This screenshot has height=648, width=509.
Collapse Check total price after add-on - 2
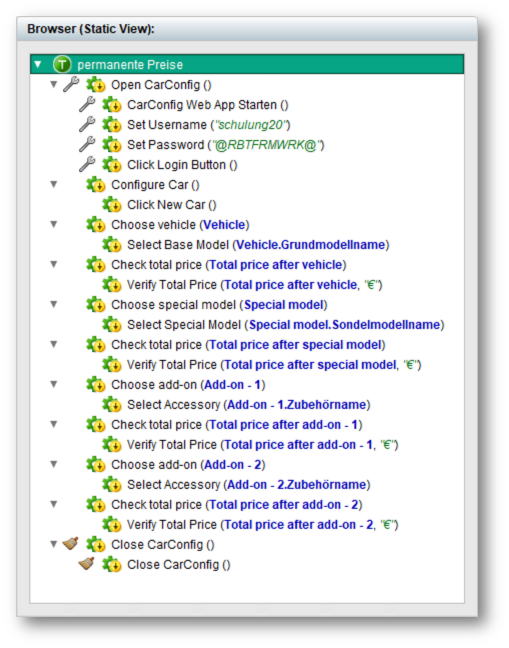coord(54,505)
